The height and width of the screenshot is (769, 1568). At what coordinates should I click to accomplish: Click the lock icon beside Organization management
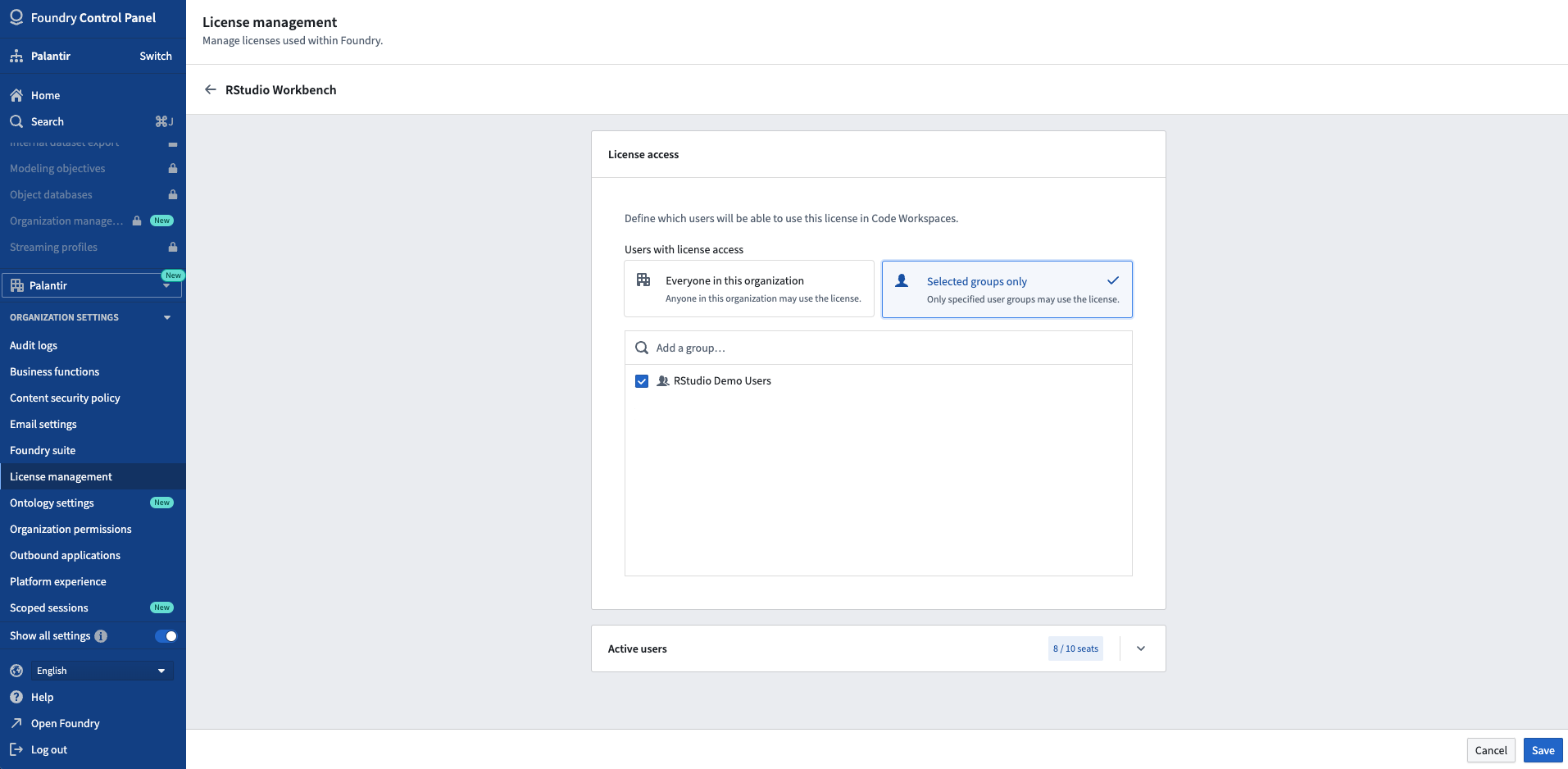point(137,221)
